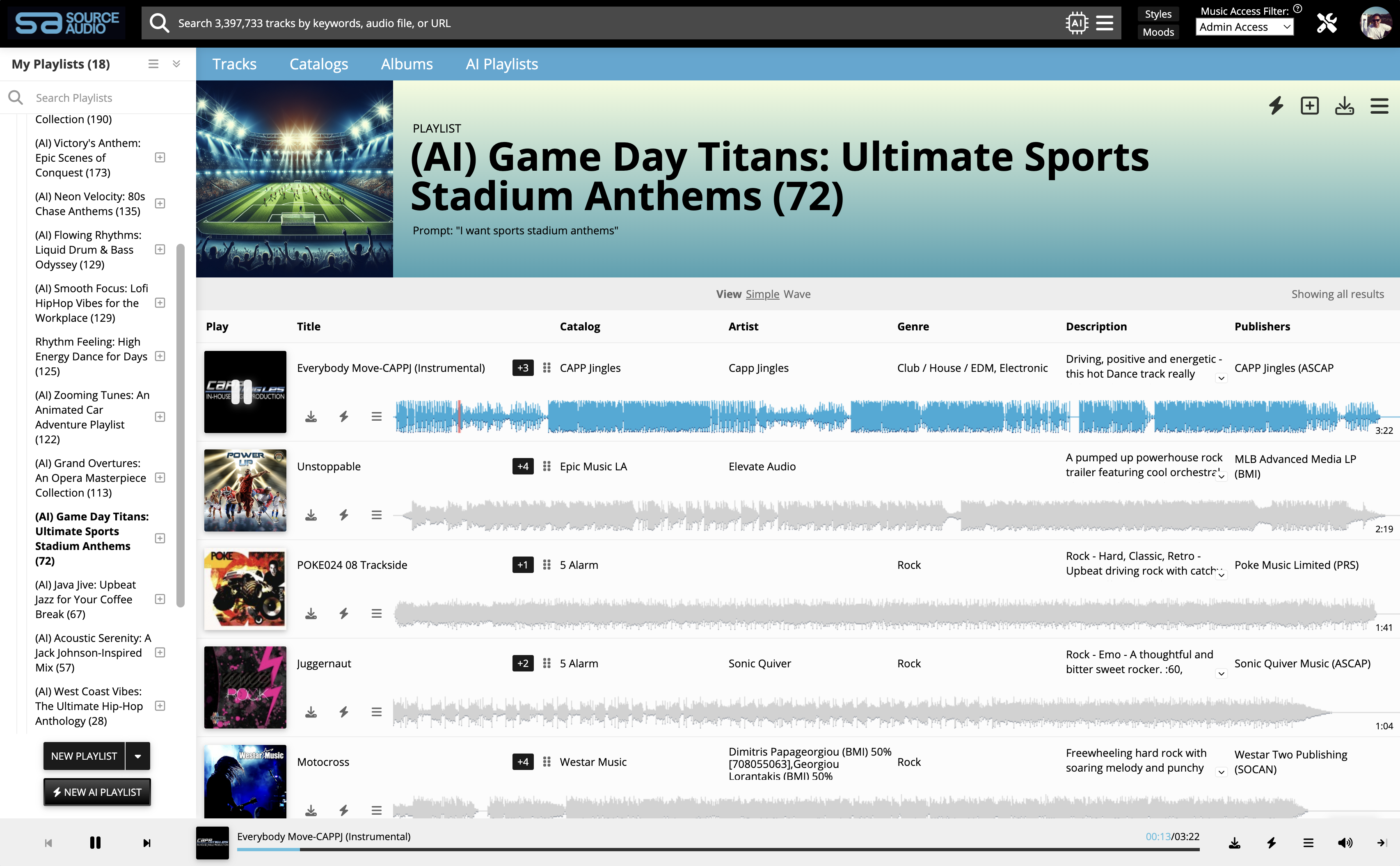The width and height of the screenshot is (1400, 866).
Task: Switch to Simple view
Action: point(763,294)
